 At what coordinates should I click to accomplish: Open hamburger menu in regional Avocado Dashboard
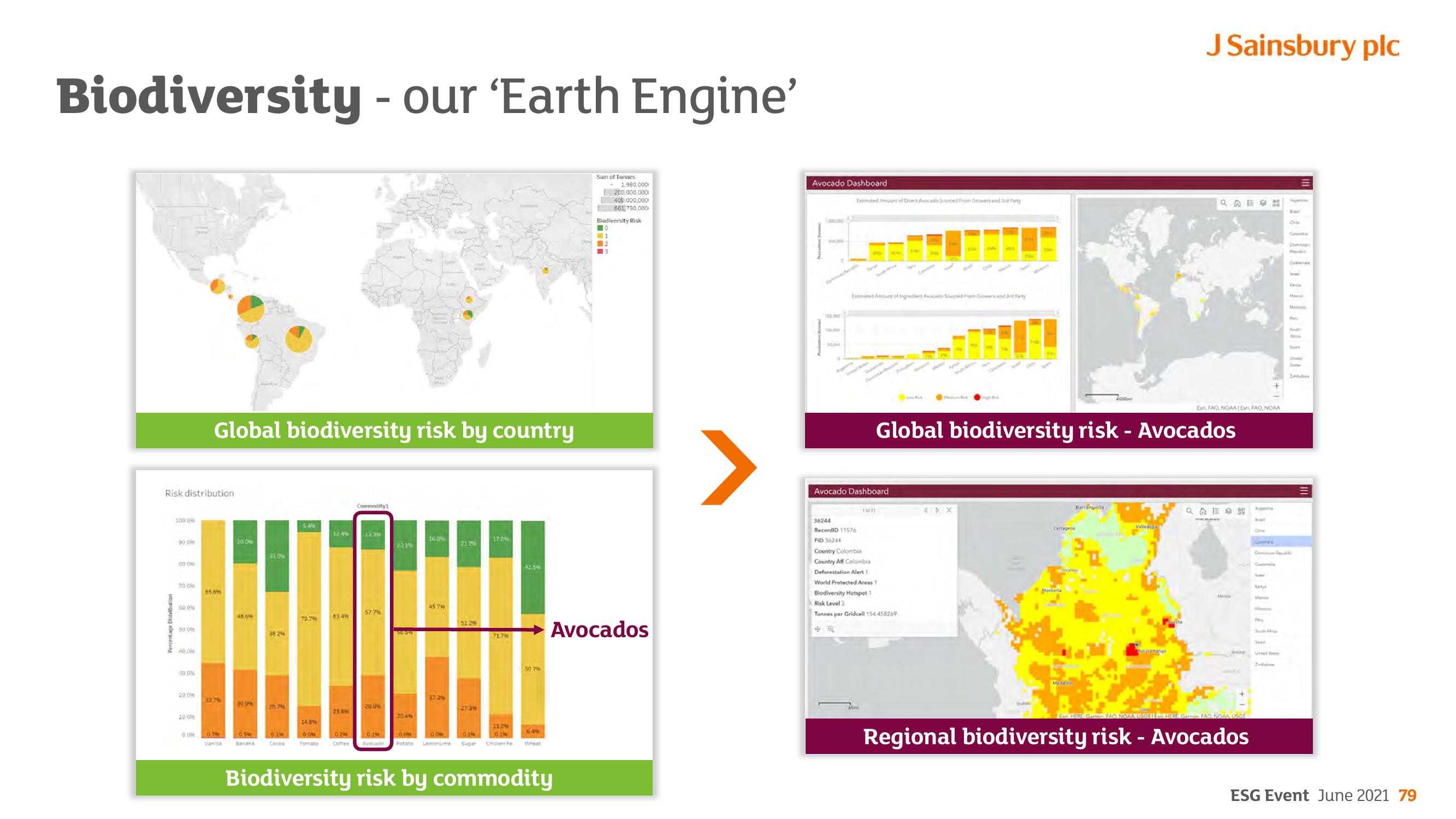point(1304,491)
